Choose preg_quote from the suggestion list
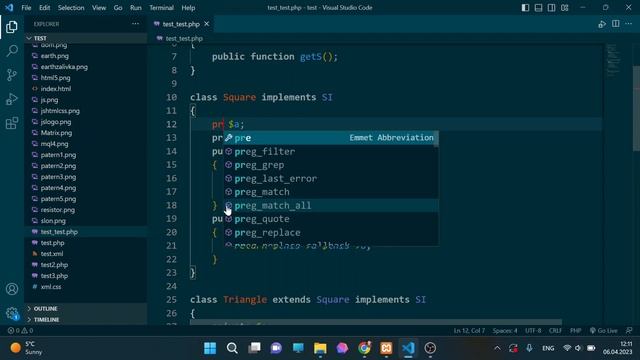Screen dimensions: 640x360 pos(331,219)
